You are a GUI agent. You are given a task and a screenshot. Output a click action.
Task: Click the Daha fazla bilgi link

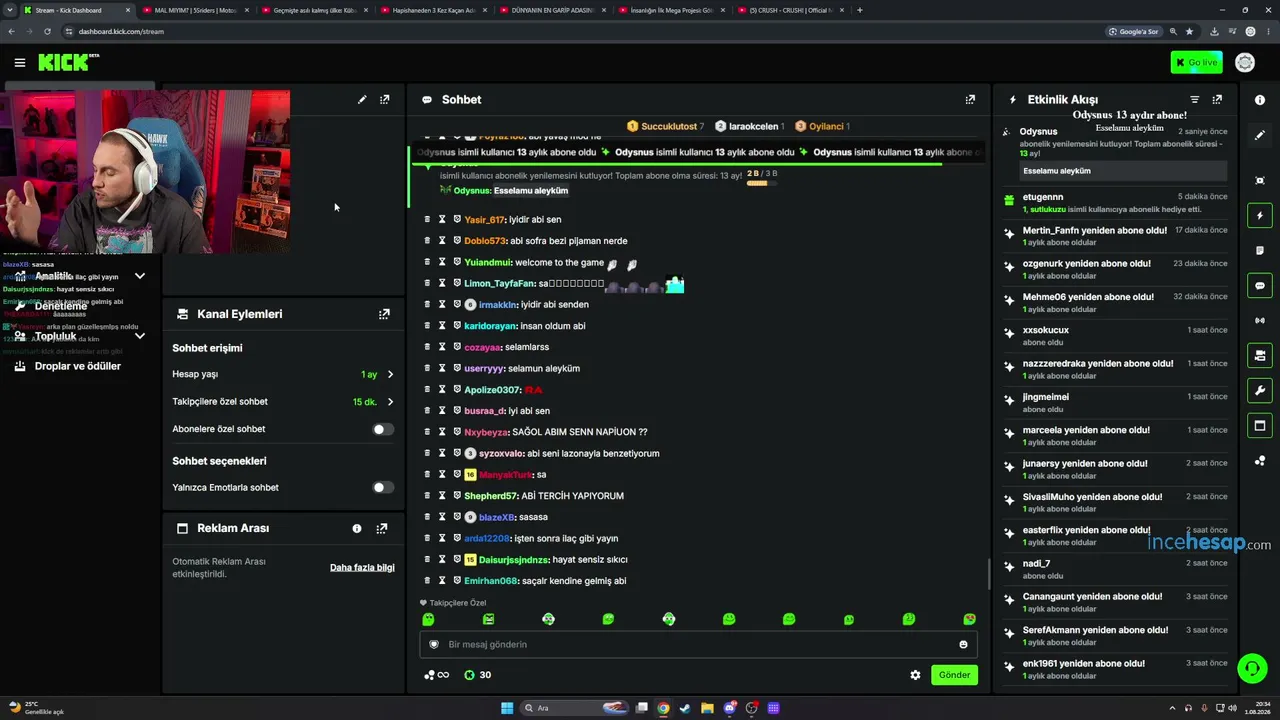pos(362,568)
